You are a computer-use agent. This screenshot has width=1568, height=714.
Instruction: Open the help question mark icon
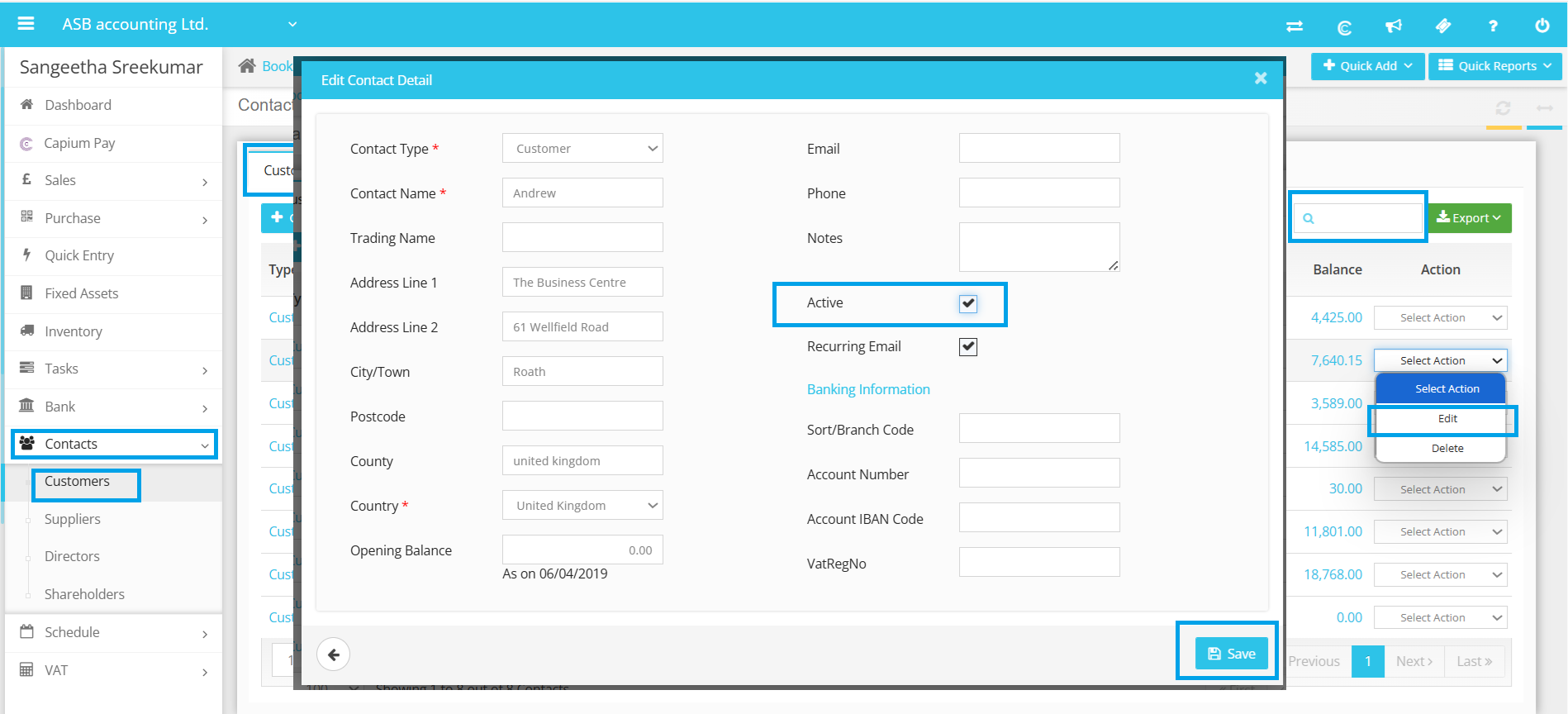tap(1493, 26)
